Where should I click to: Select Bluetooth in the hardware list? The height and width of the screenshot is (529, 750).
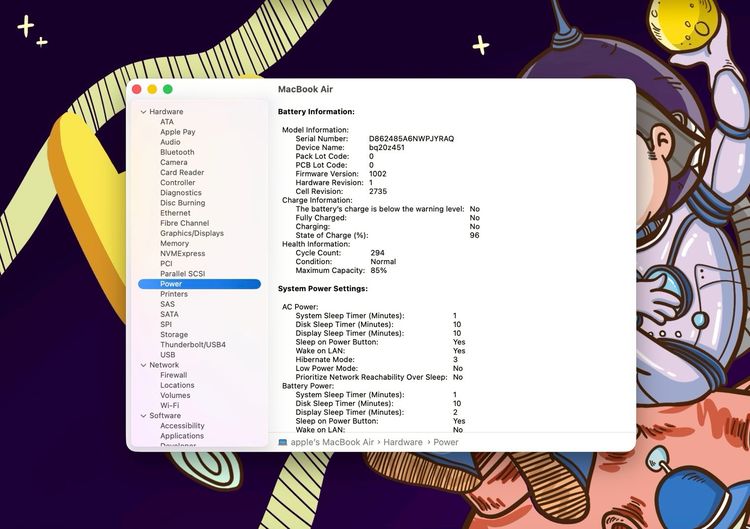[177, 152]
